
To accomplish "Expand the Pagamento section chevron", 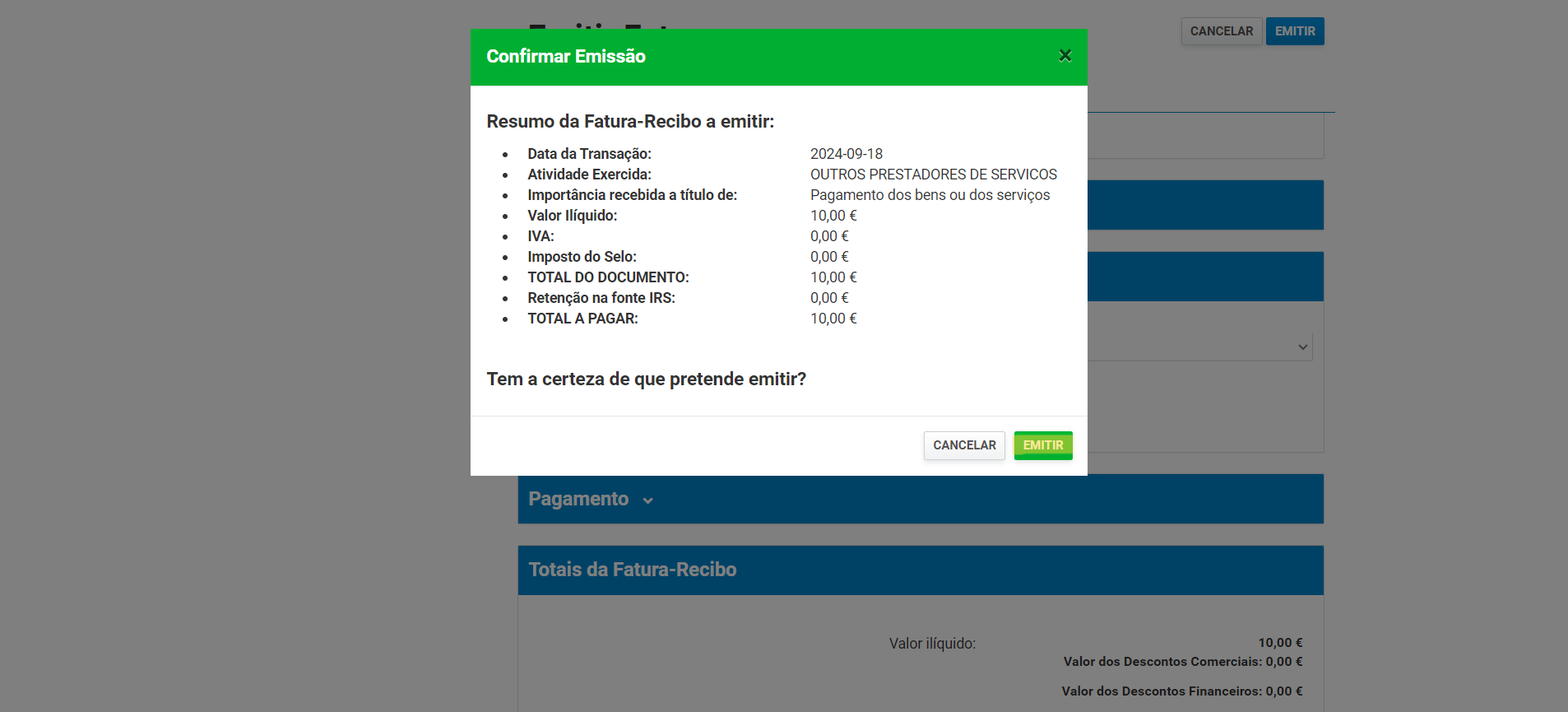I will pyautogui.click(x=647, y=500).
